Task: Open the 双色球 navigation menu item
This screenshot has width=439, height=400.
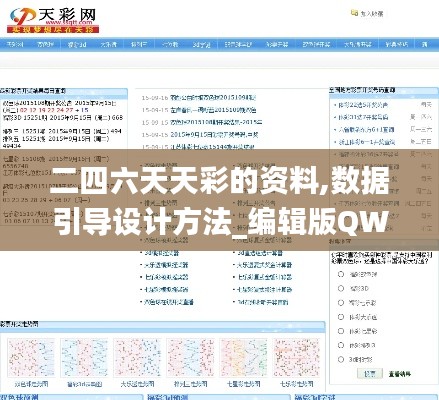Action: [x=45, y=44]
